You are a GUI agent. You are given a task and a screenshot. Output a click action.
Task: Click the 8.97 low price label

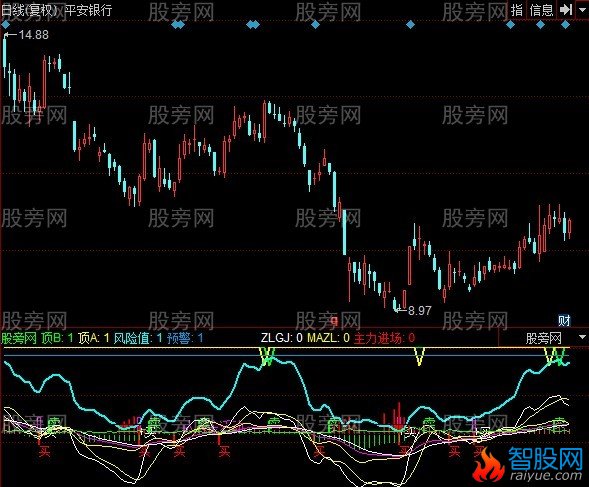(x=420, y=310)
